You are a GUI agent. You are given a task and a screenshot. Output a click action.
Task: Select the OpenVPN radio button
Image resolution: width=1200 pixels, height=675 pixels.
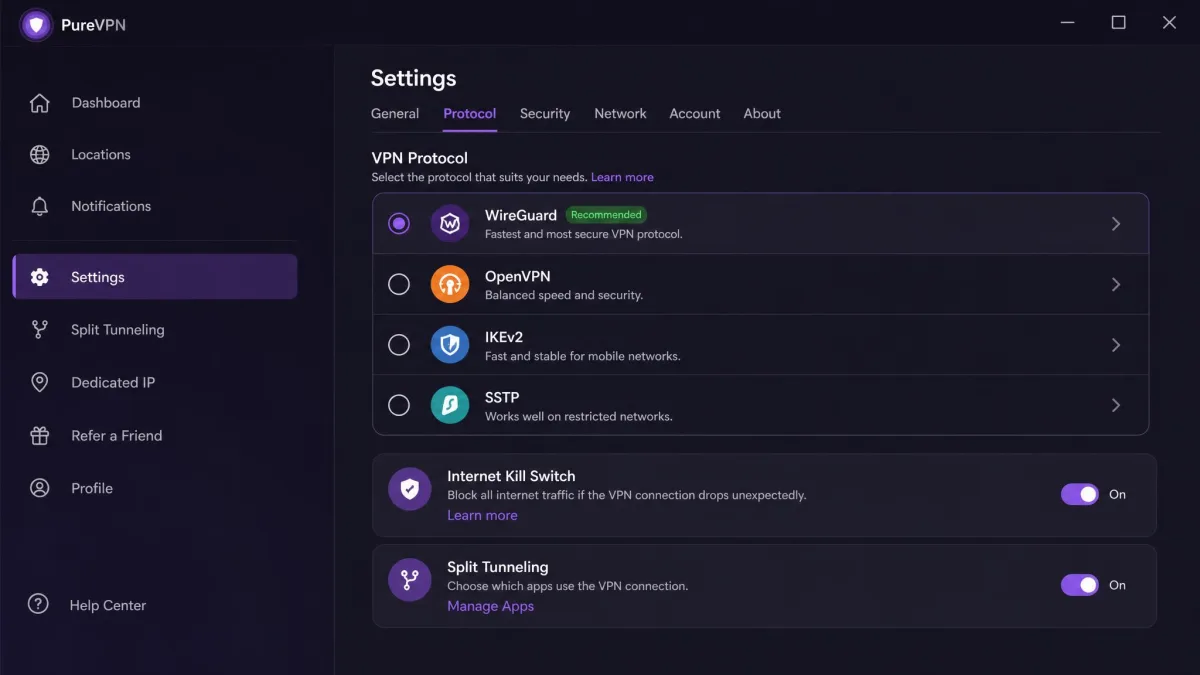coord(399,284)
